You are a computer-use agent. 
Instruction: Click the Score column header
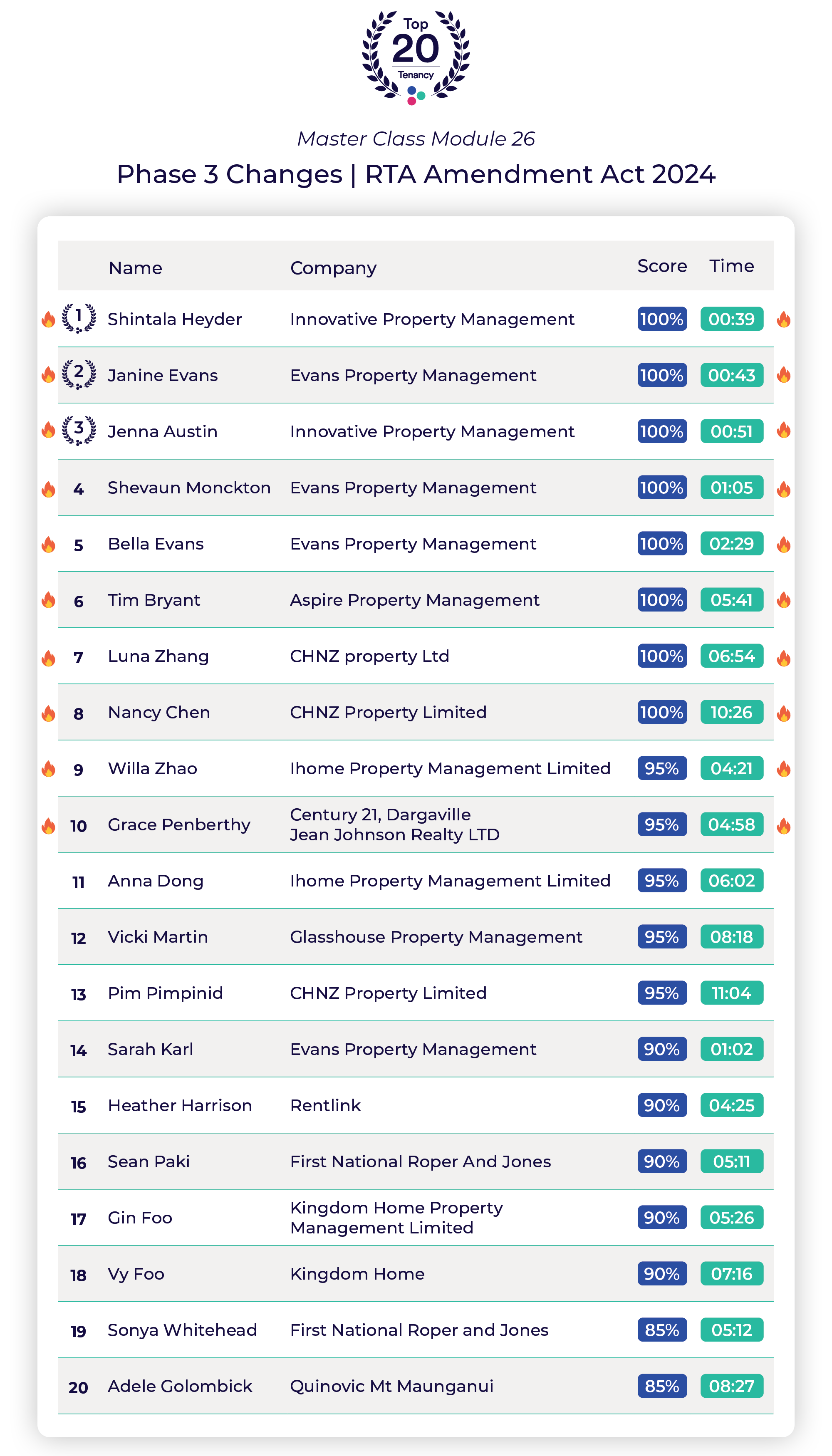click(x=662, y=266)
